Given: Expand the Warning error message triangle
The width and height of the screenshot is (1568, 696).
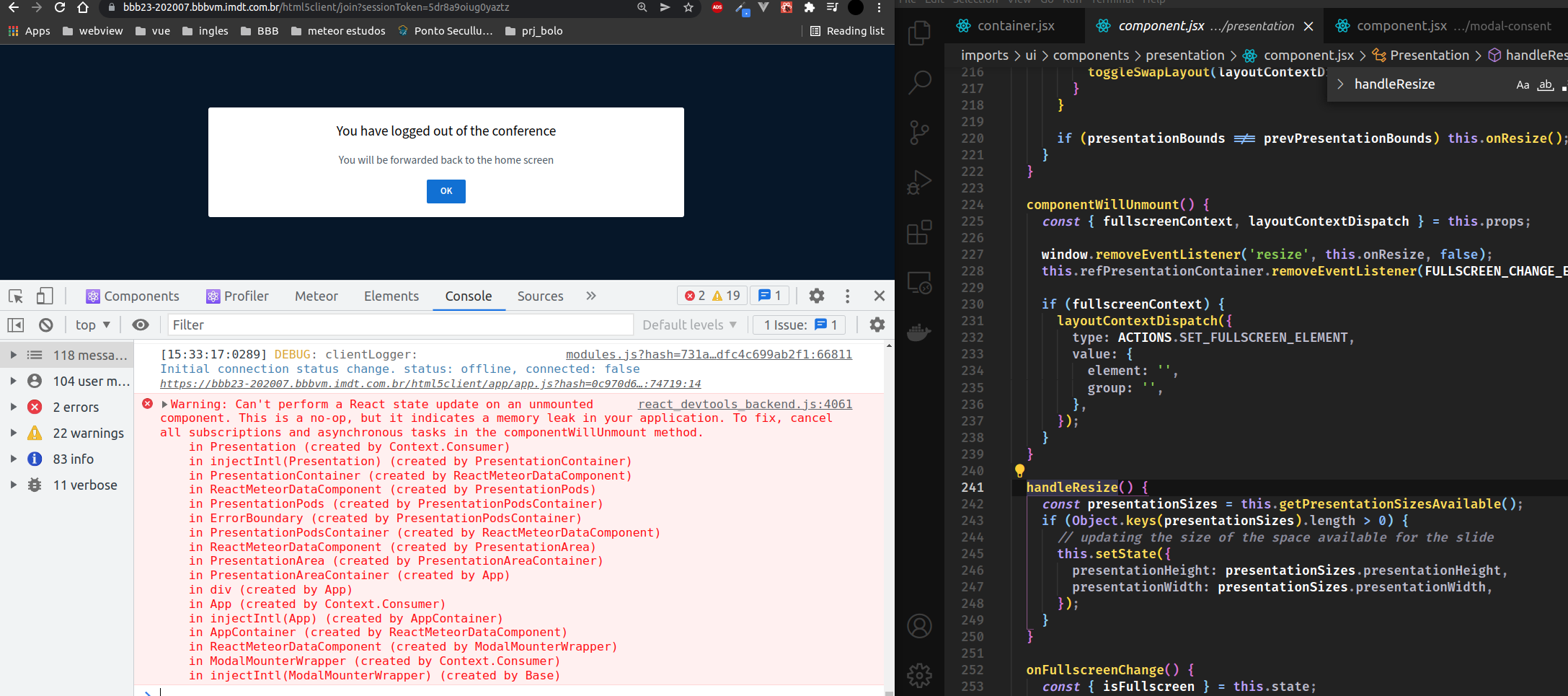Looking at the screenshot, I should pos(164,405).
